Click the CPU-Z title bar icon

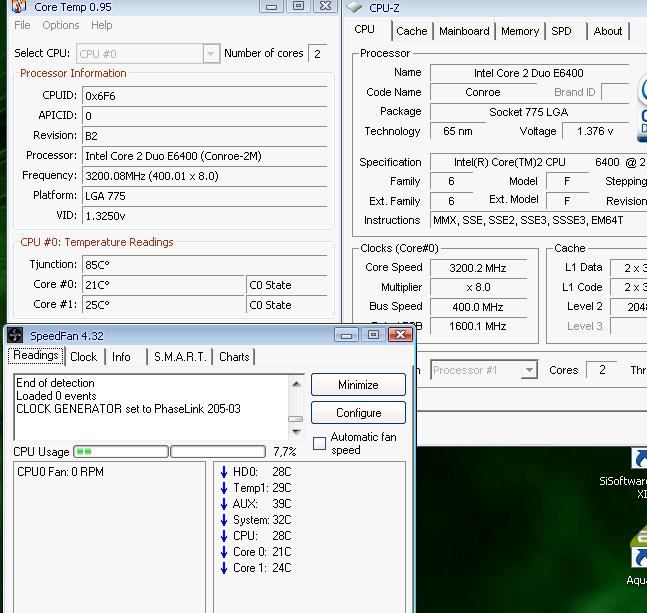(354, 7)
